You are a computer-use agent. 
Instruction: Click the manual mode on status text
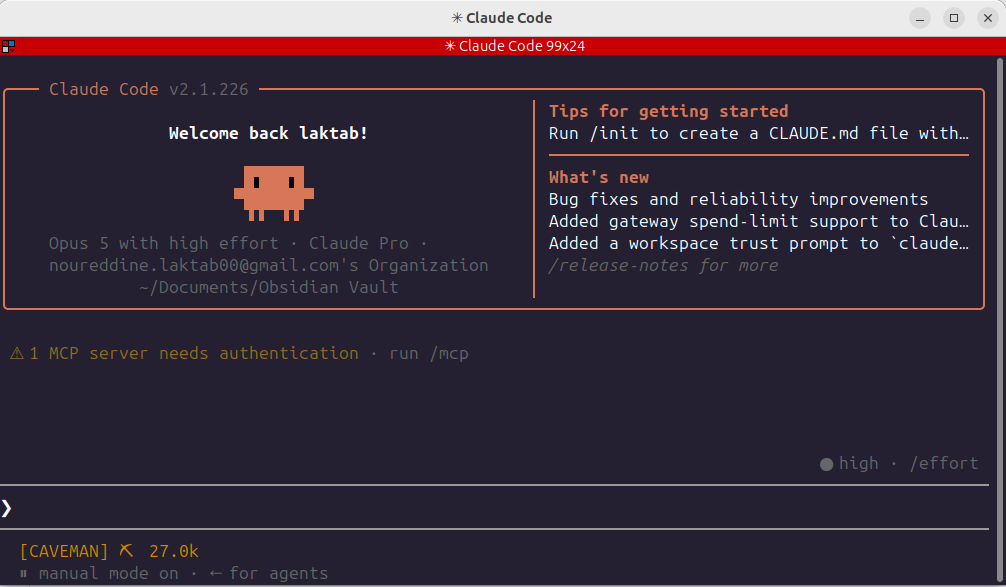click(x=108, y=574)
